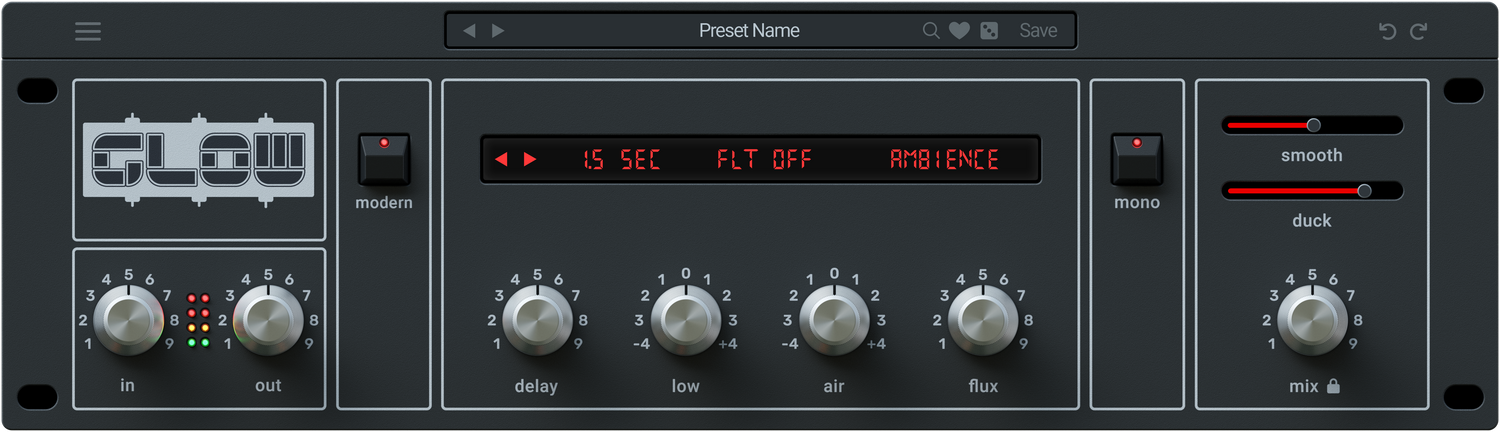Open the hamburger menu

click(88, 31)
